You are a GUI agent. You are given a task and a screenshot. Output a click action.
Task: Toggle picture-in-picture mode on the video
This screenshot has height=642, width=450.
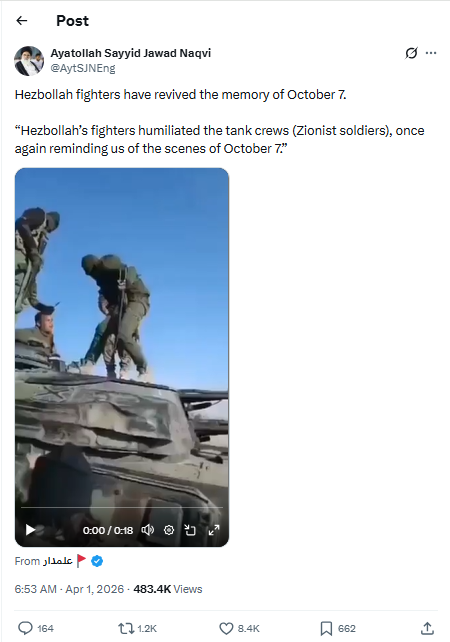click(190, 530)
